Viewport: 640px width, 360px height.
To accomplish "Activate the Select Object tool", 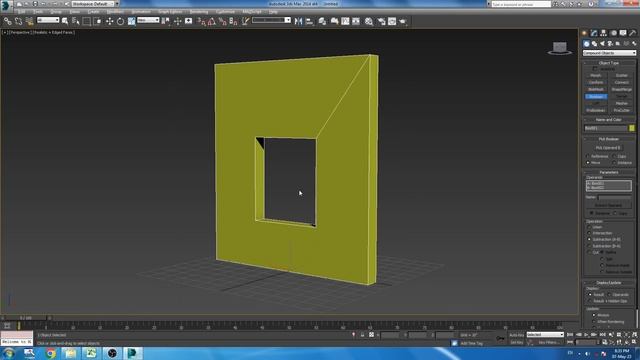I will 65,21.
